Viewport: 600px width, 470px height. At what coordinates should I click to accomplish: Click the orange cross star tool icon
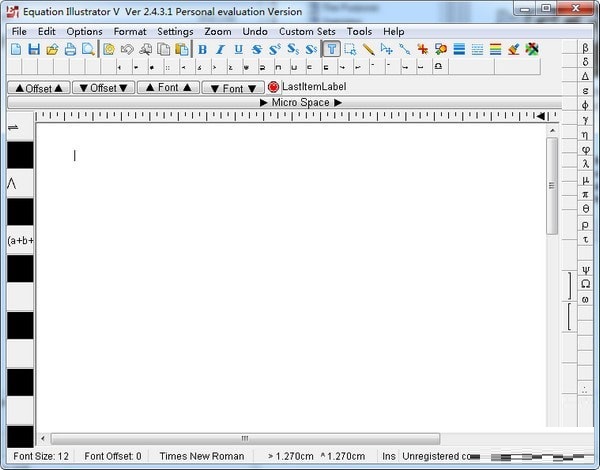pyautogui.click(x=422, y=49)
